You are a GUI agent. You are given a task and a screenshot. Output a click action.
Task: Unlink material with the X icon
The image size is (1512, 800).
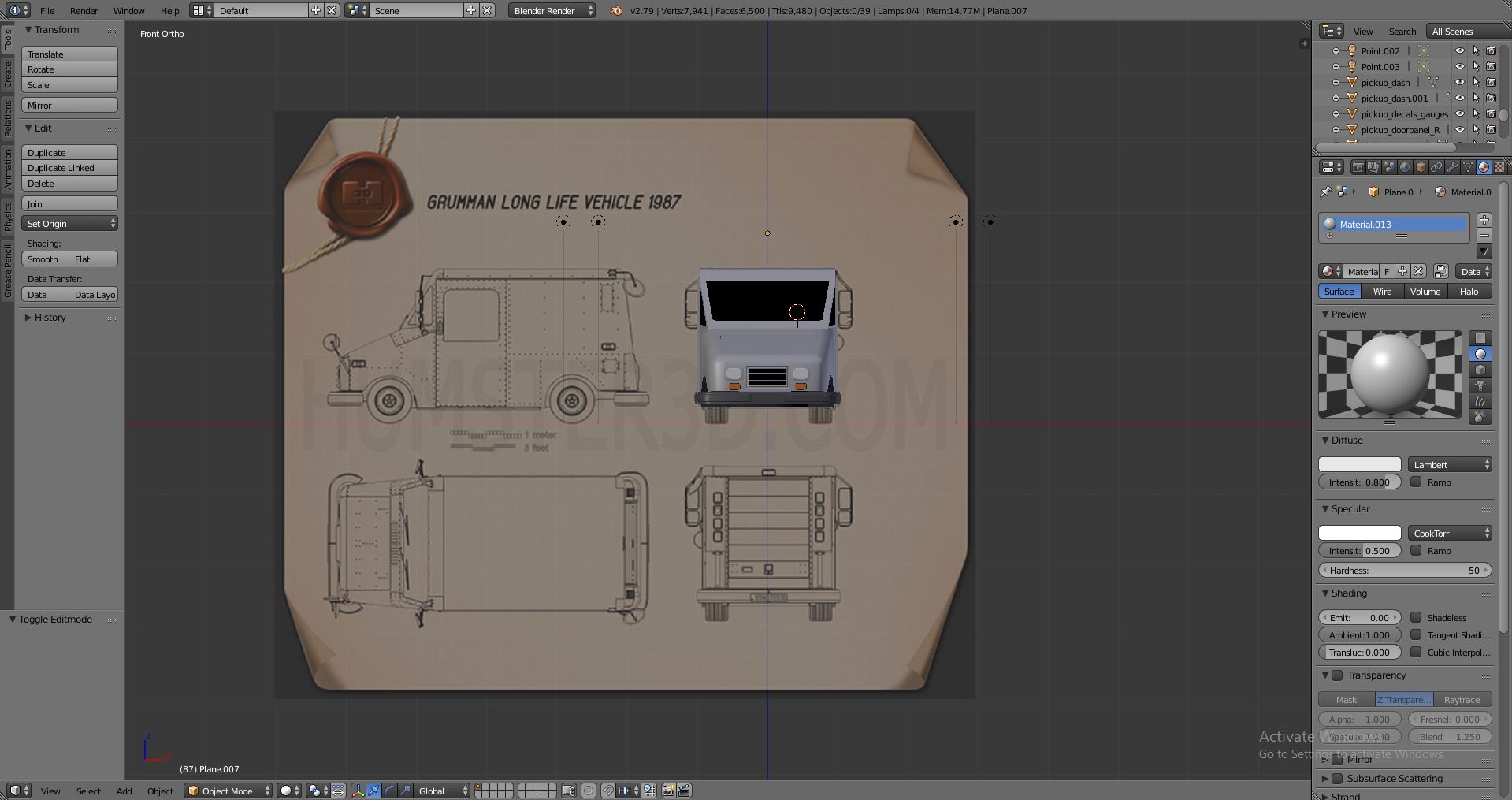[x=1418, y=271]
